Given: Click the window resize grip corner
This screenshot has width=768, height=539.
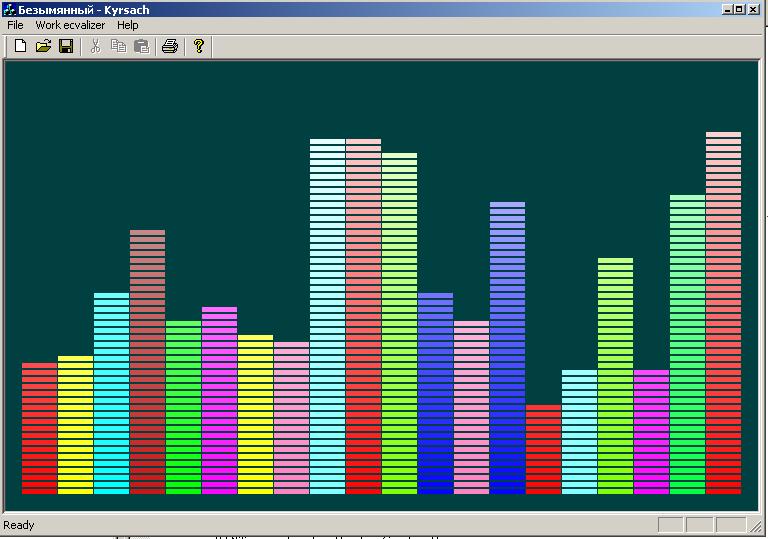Looking at the screenshot, I should (x=756, y=526).
